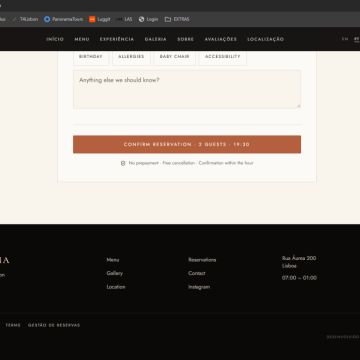Open the footer Menu link

click(x=113, y=260)
